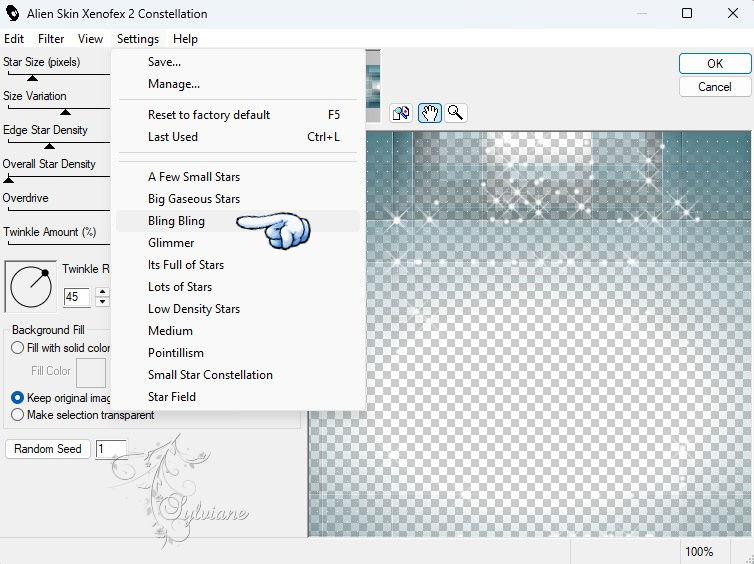Click the Alien Skin title bar icon
This screenshot has width=754, height=564.
[12, 13]
